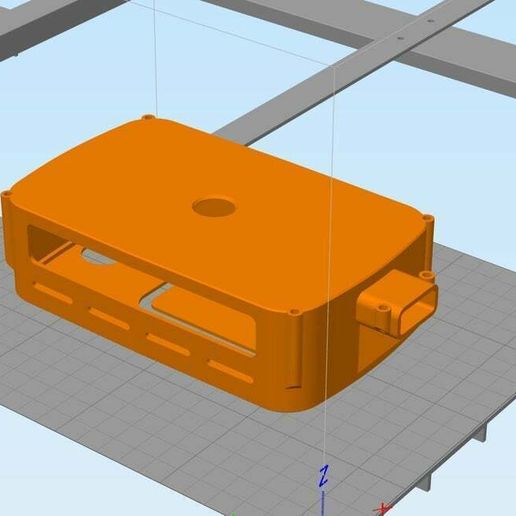The height and width of the screenshot is (516, 516).
Task: Click the blue Z axis label
Action: click(323, 476)
